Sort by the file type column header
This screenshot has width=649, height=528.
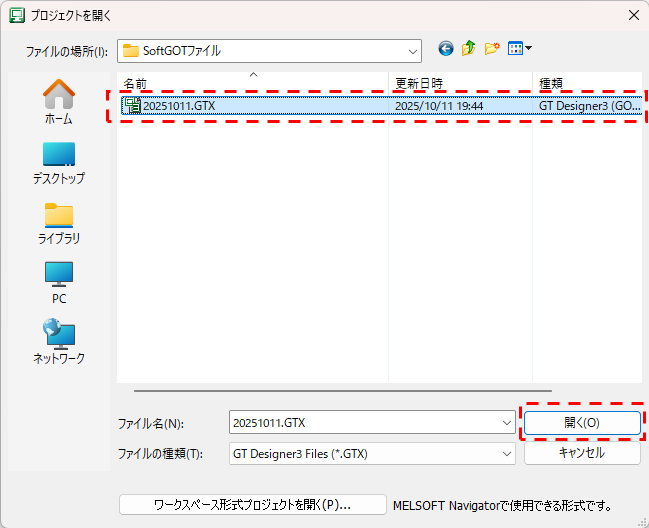588,83
